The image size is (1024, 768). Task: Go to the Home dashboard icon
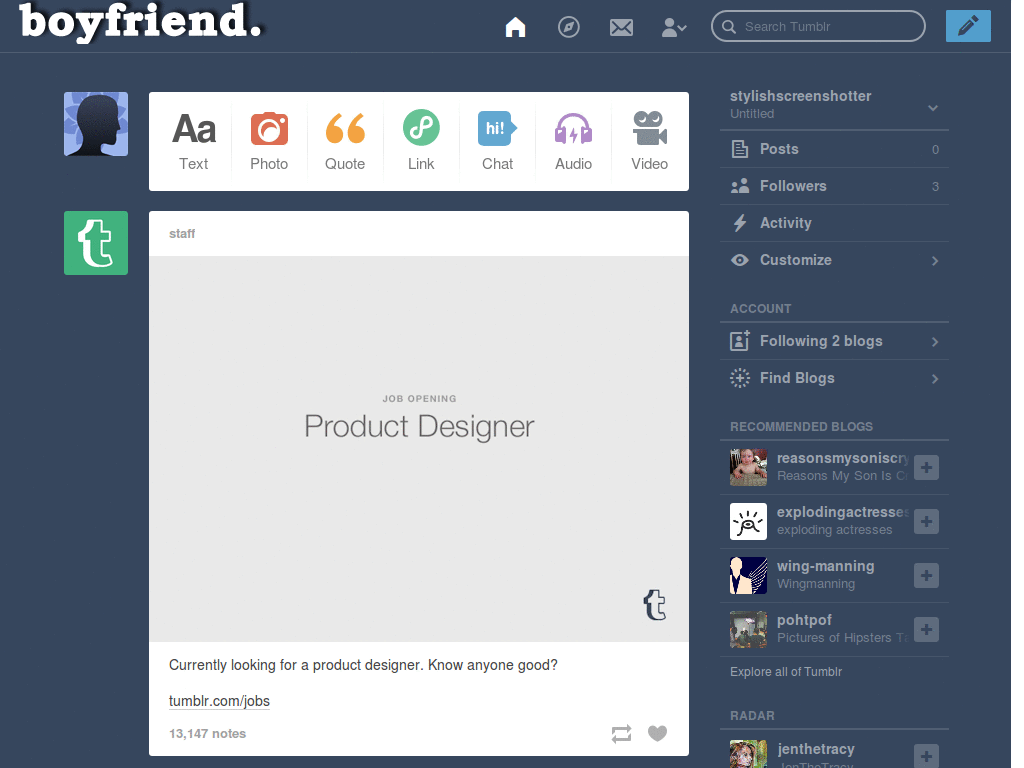click(515, 27)
